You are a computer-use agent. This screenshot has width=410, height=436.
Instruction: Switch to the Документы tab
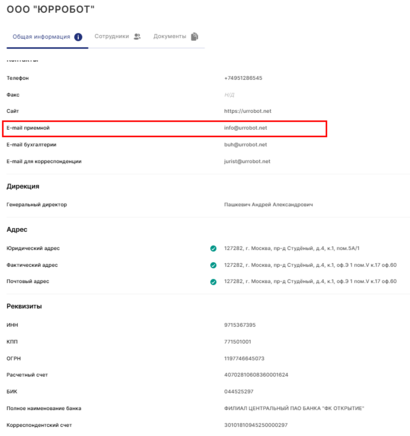176,36
